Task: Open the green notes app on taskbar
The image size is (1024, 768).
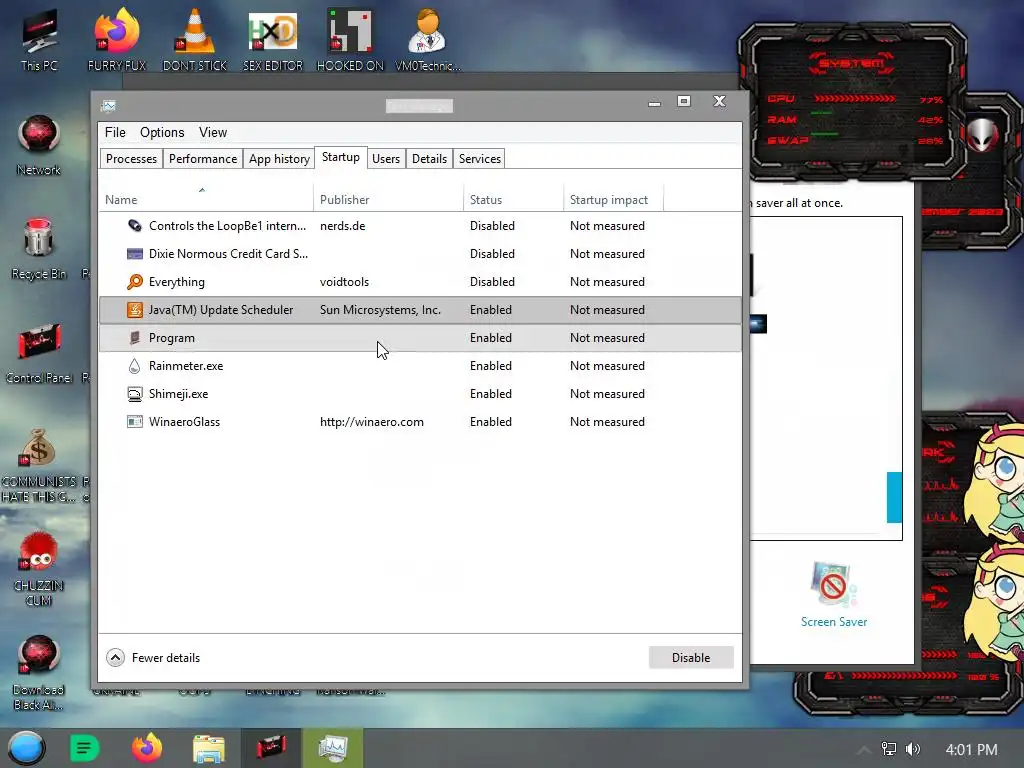Action: tap(84, 748)
